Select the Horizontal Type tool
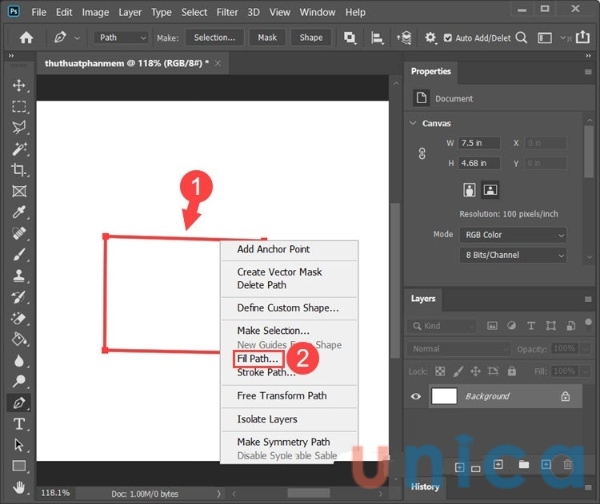Image resolution: width=600 pixels, height=504 pixels. click(19, 424)
